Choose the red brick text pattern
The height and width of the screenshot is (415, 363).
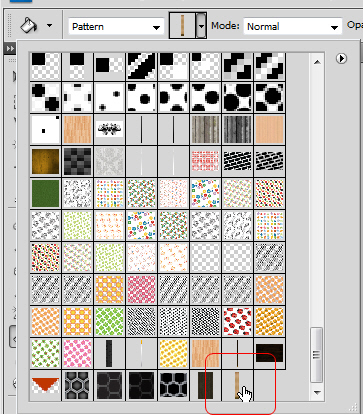pos(205,162)
